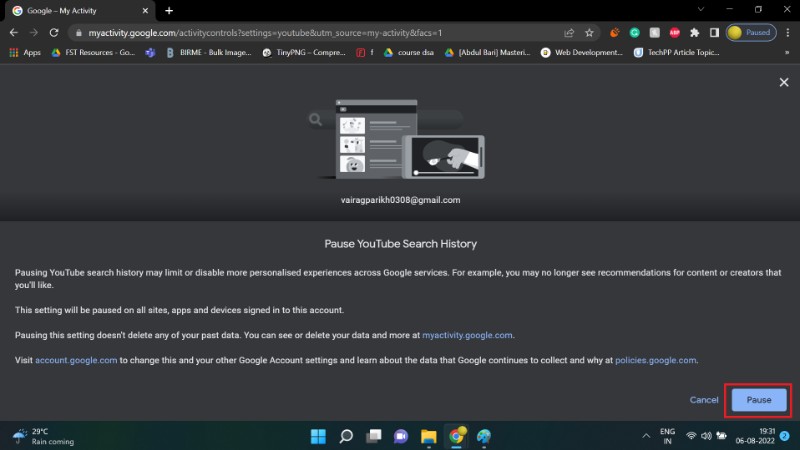Open the weather widget
Image resolution: width=800 pixels, height=450 pixels.
point(43,436)
